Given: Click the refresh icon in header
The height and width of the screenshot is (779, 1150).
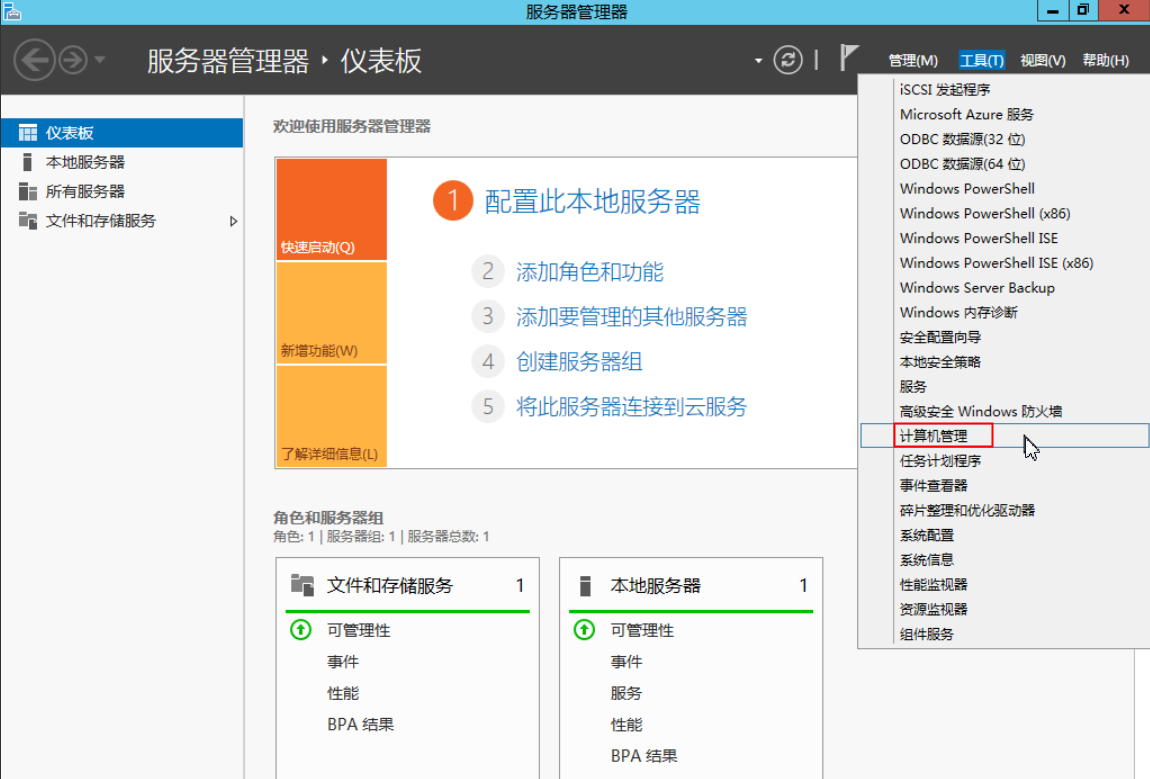Looking at the screenshot, I should [789, 60].
